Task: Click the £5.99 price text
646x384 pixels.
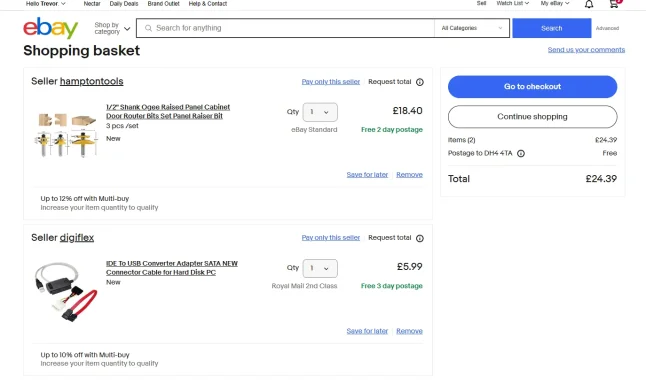Action: [410, 267]
